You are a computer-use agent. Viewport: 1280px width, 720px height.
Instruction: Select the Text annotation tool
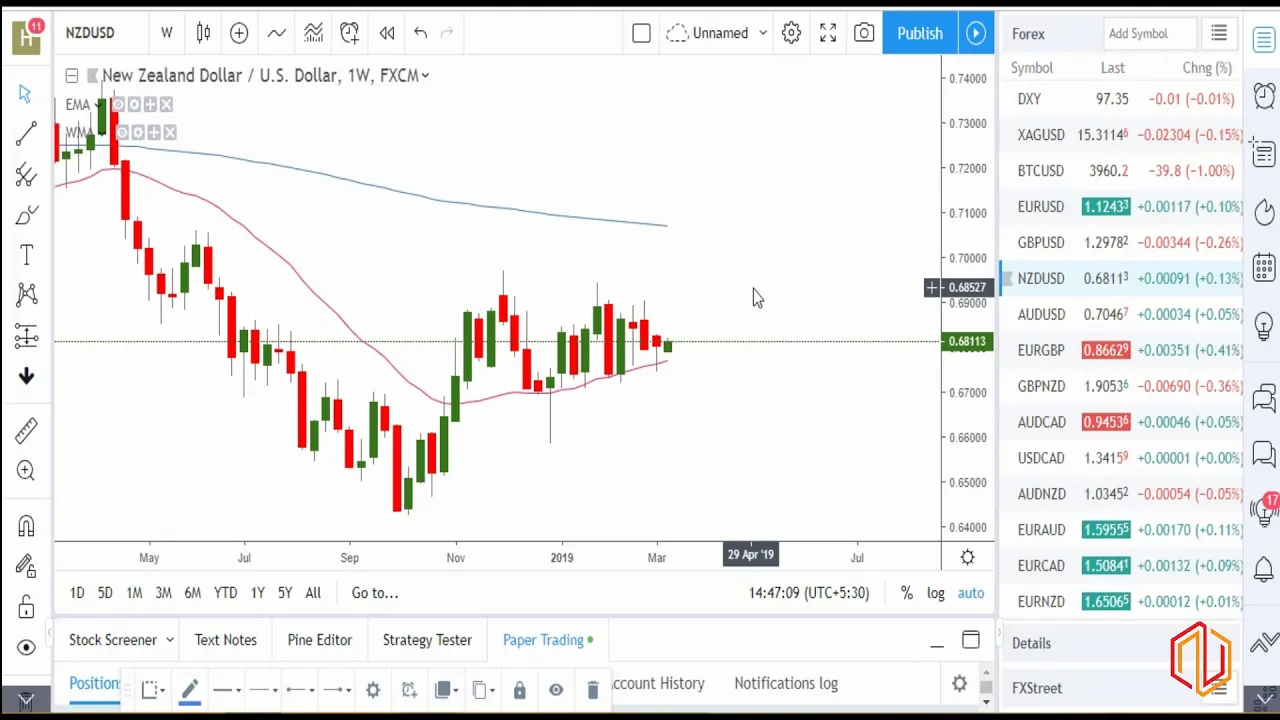[26, 255]
